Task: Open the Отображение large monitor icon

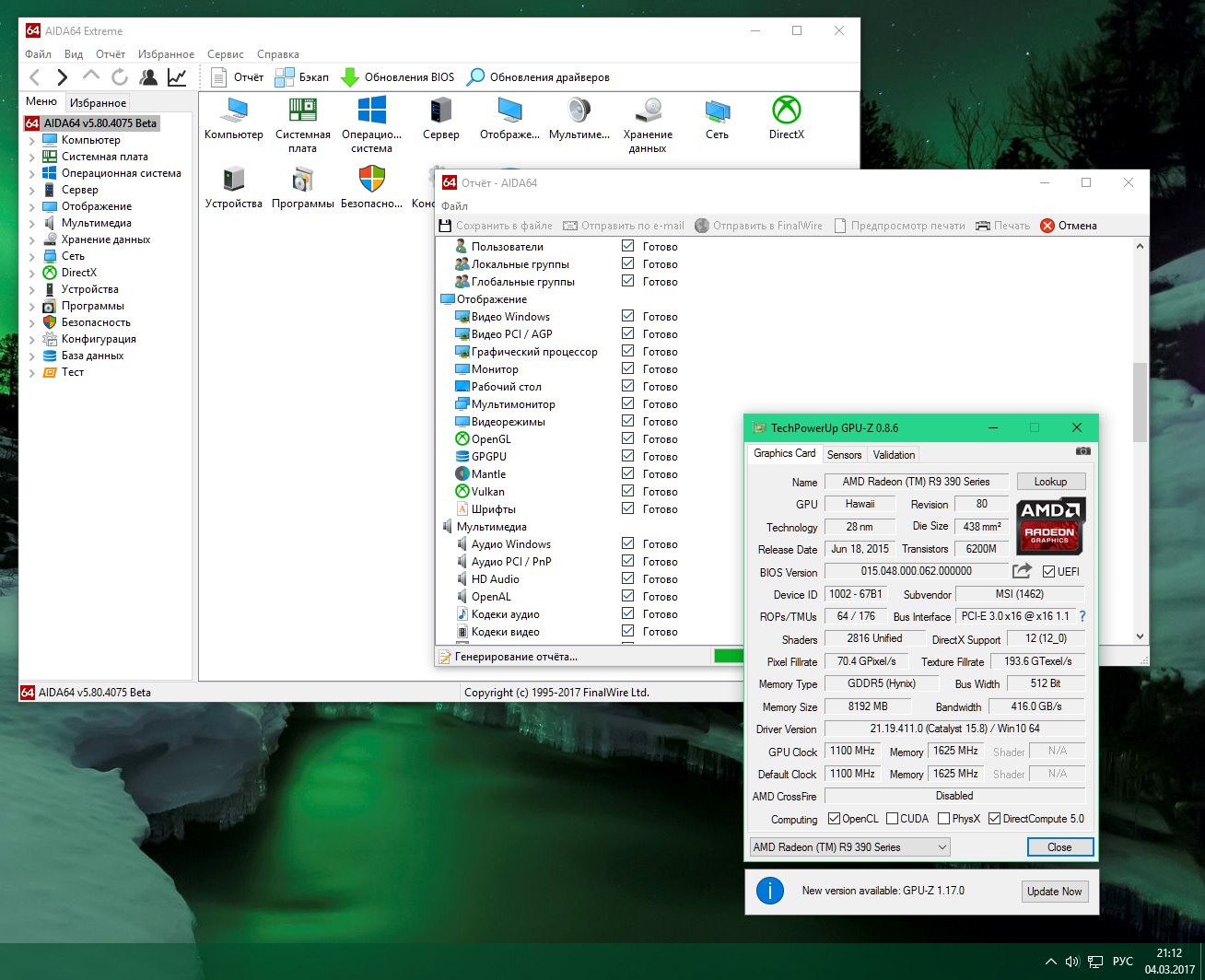Action: click(x=510, y=118)
